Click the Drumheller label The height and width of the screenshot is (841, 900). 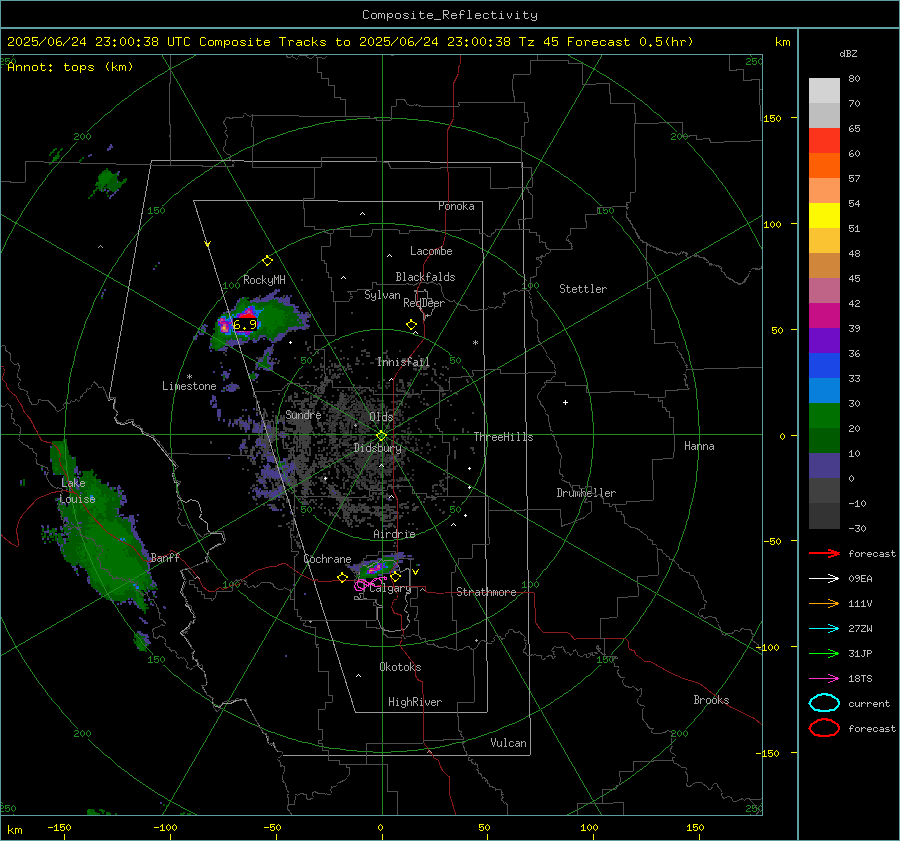point(586,493)
